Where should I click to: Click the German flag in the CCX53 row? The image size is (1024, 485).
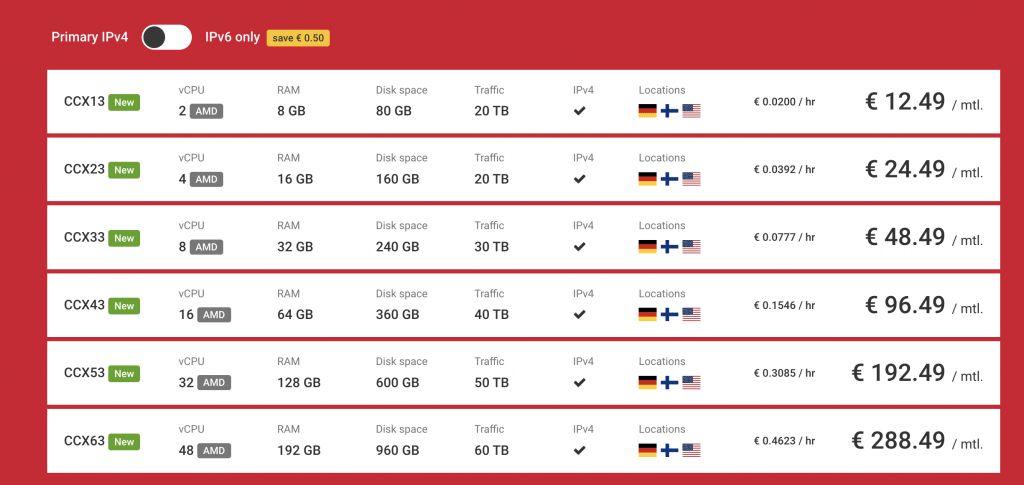(647, 383)
